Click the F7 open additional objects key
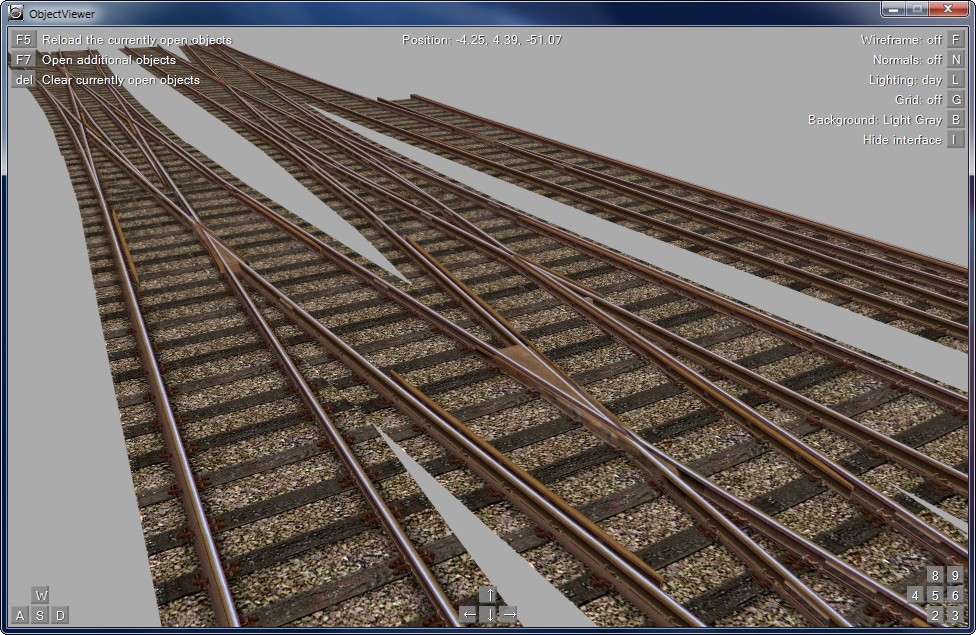The width and height of the screenshot is (976, 635). [x=24, y=60]
